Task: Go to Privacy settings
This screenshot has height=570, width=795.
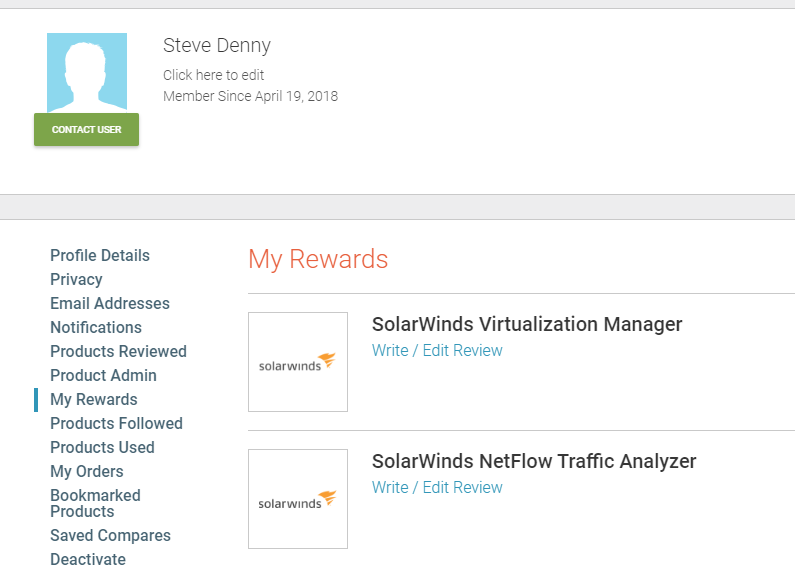Action: pos(76,280)
